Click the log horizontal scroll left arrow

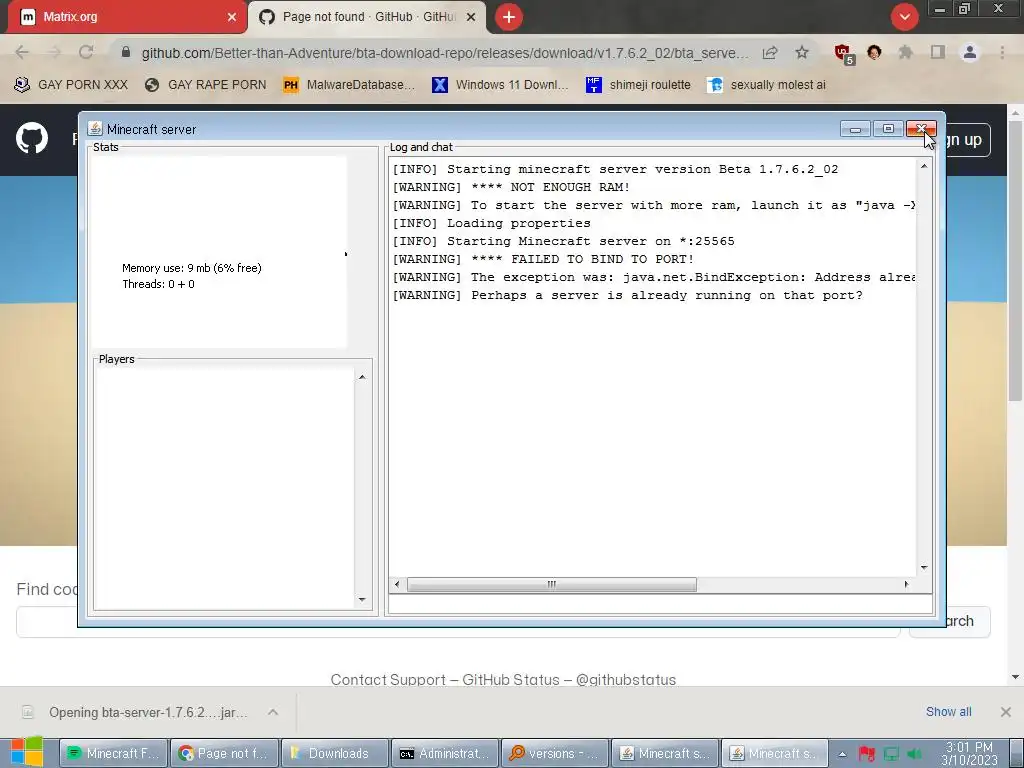[x=397, y=584]
